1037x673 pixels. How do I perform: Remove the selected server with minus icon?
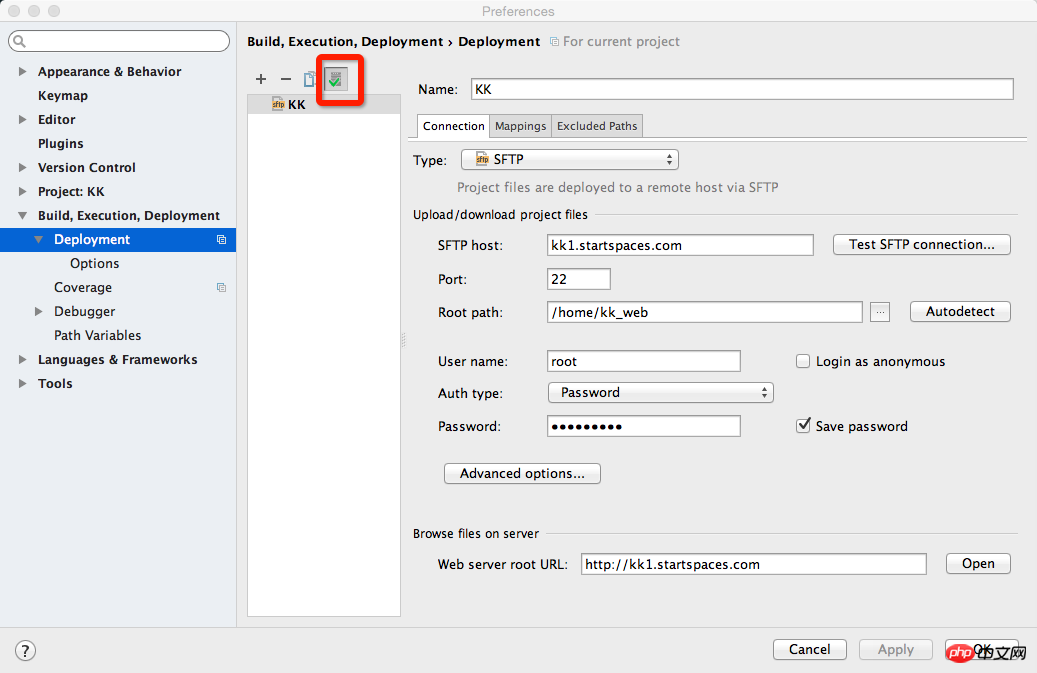[286, 79]
